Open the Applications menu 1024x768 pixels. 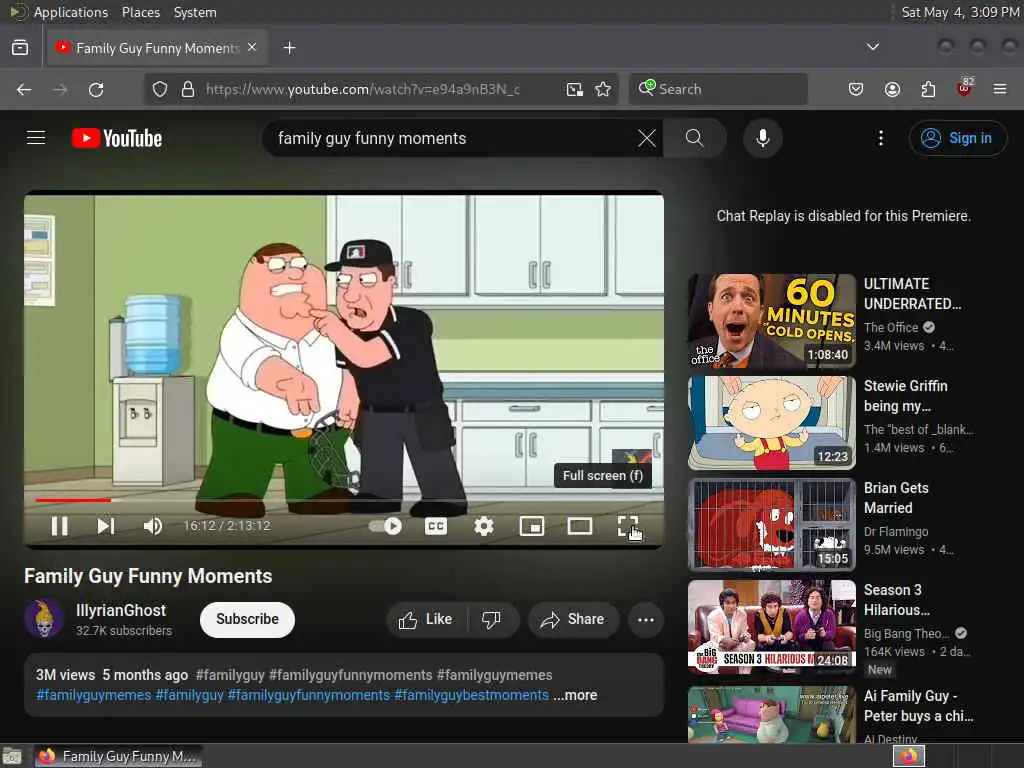tap(71, 12)
